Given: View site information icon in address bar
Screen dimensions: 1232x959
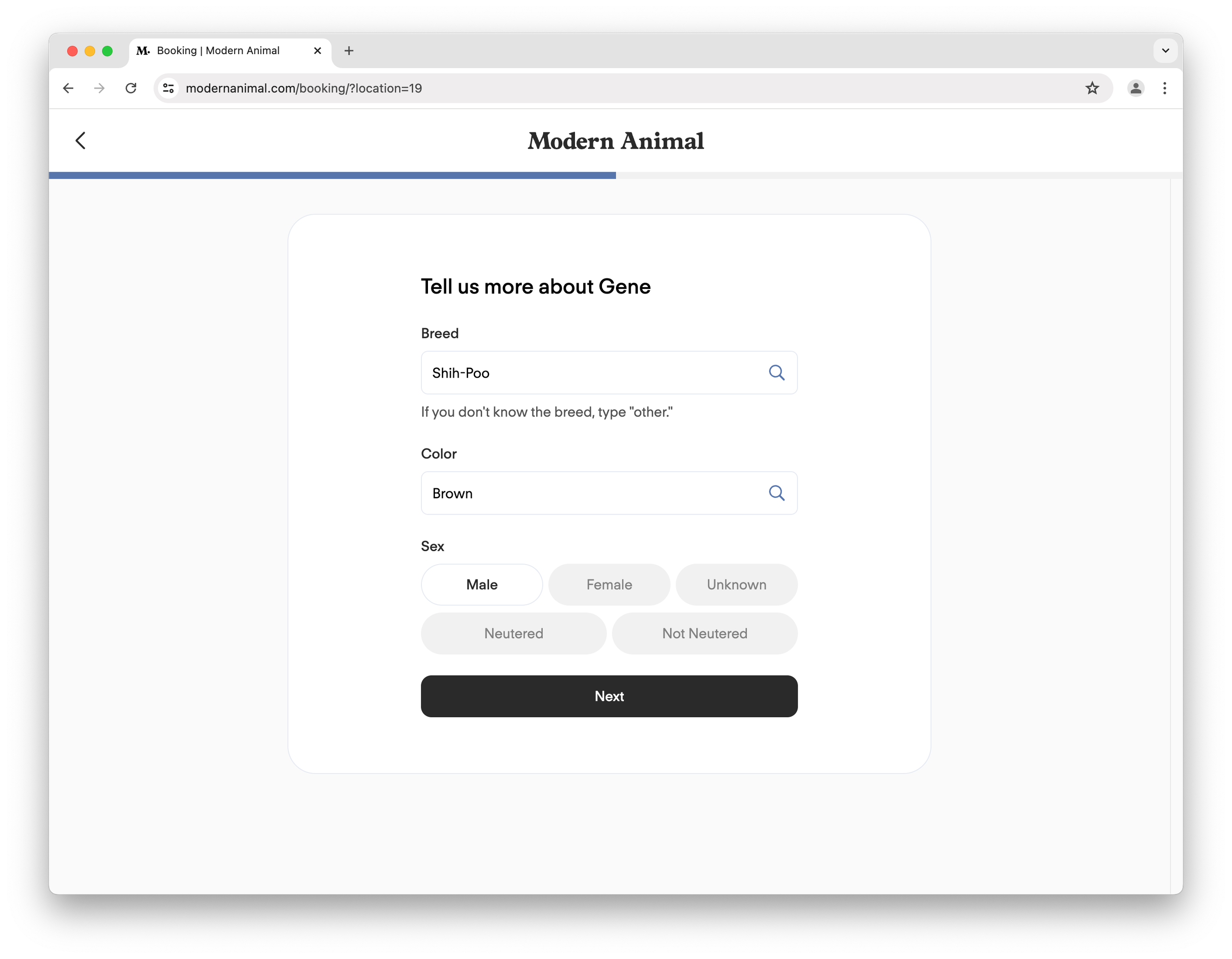Looking at the screenshot, I should [168, 88].
